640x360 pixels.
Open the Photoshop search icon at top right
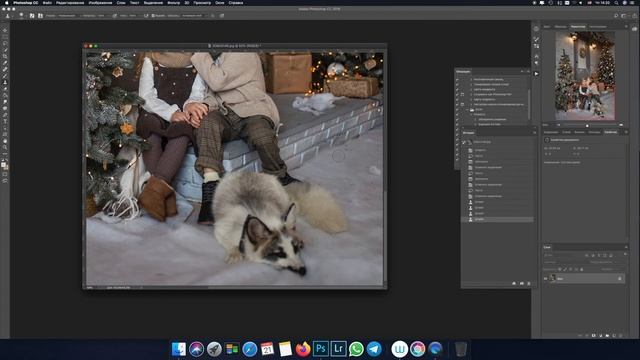tap(616, 16)
